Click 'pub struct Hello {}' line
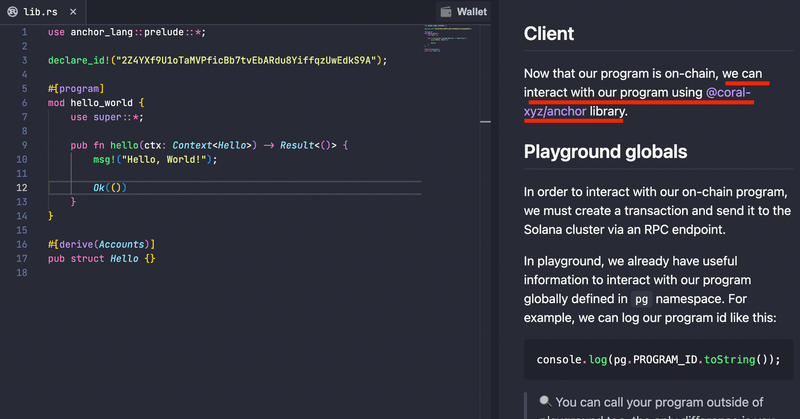 tap(101, 259)
